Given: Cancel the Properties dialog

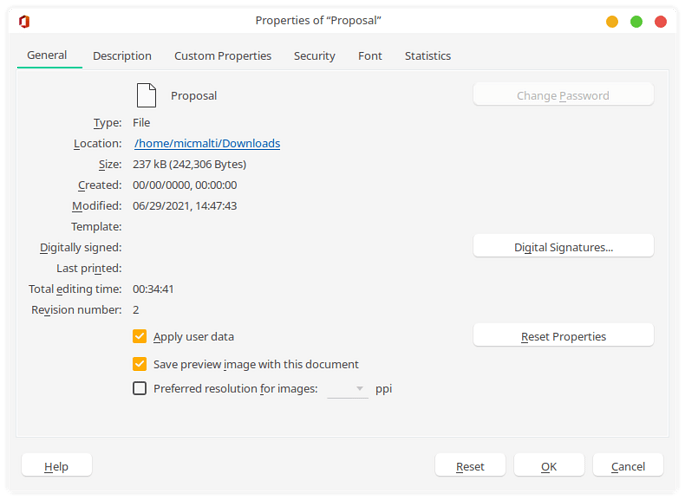Looking at the screenshot, I should pyautogui.click(x=628, y=466).
